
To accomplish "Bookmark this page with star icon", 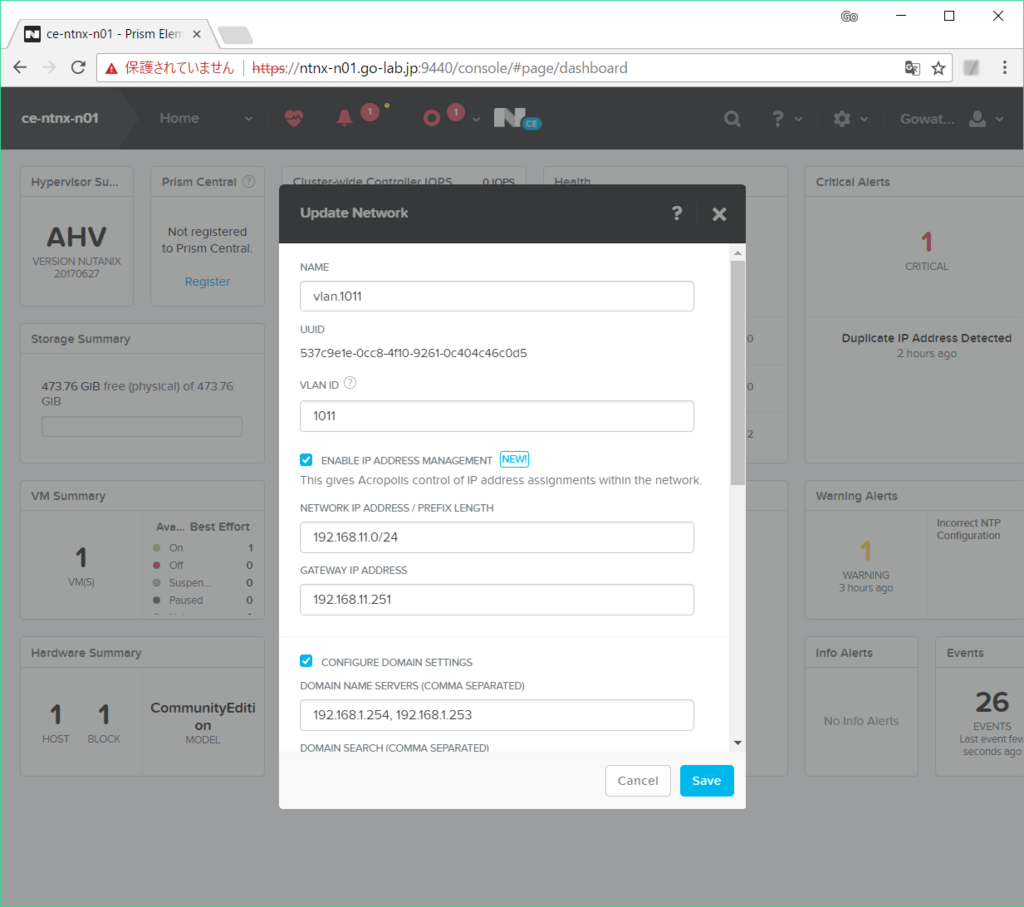I will [938, 68].
